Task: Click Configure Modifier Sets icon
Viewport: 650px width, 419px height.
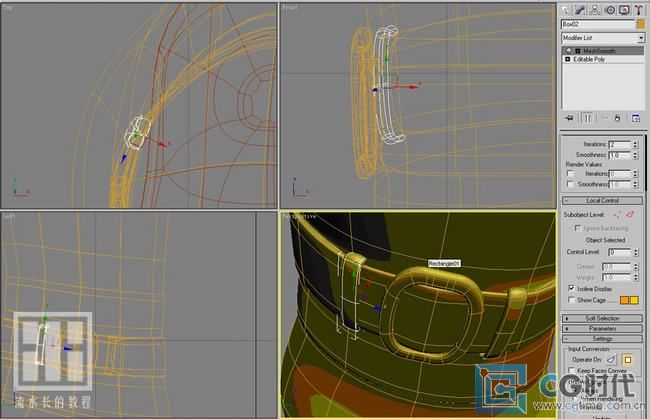Action: [x=636, y=117]
